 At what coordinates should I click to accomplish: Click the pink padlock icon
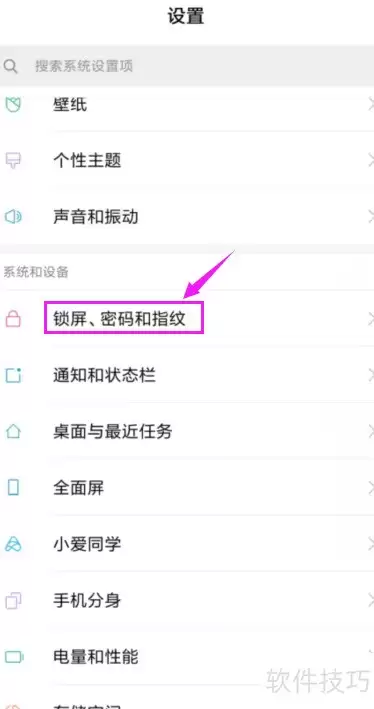click(13, 318)
